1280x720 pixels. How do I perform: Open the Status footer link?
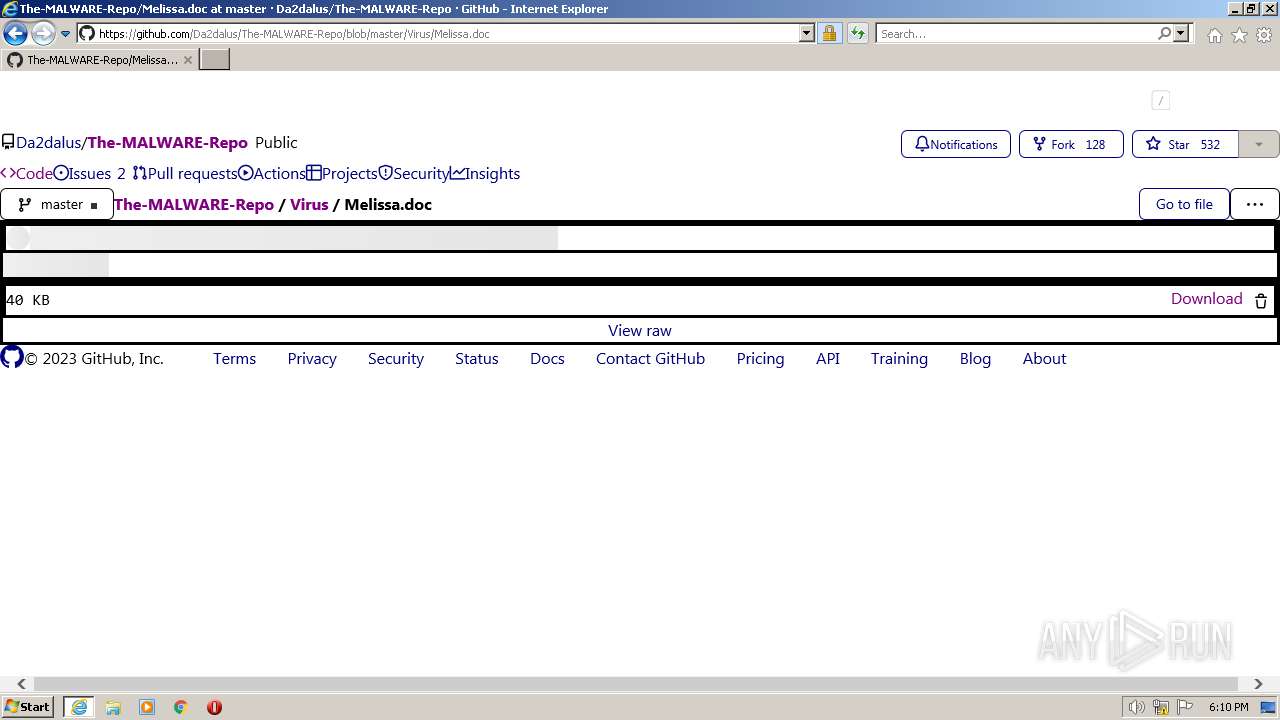[x=477, y=359]
